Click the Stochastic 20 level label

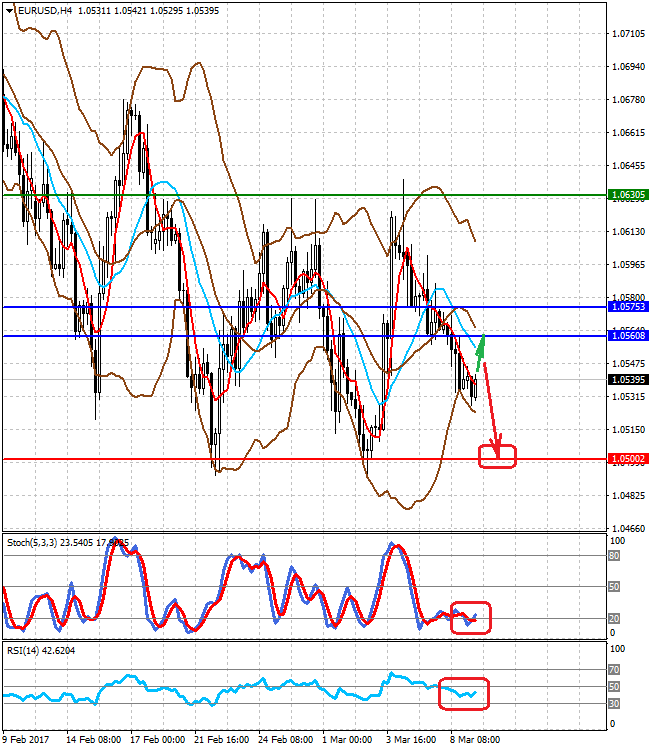614,618
